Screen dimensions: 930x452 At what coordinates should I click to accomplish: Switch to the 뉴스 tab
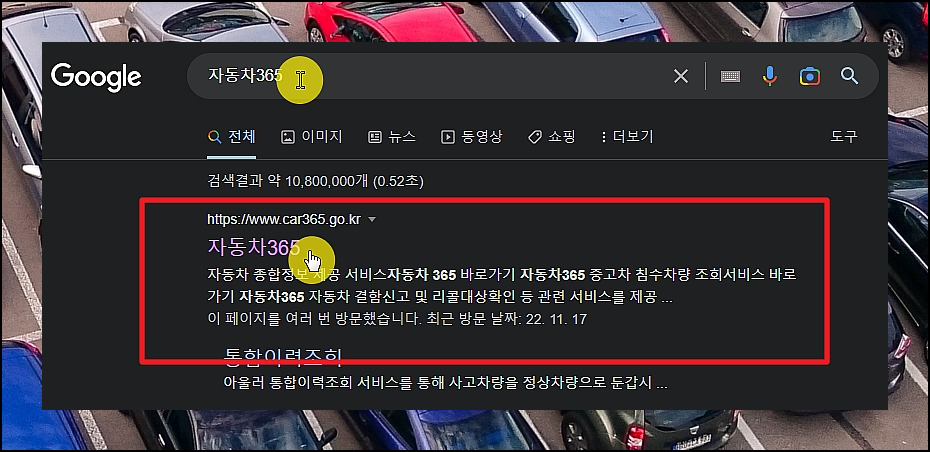(391, 137)
